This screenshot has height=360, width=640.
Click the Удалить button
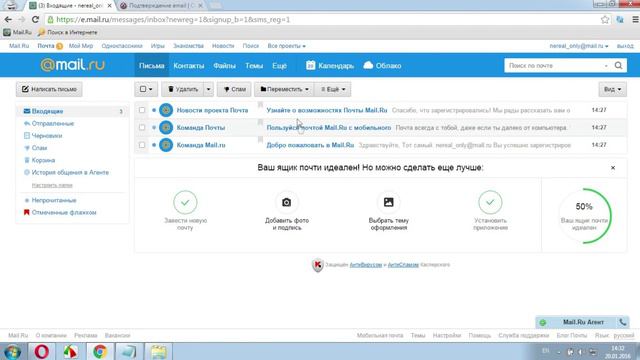pyautogui.click(x=182, y=89)
